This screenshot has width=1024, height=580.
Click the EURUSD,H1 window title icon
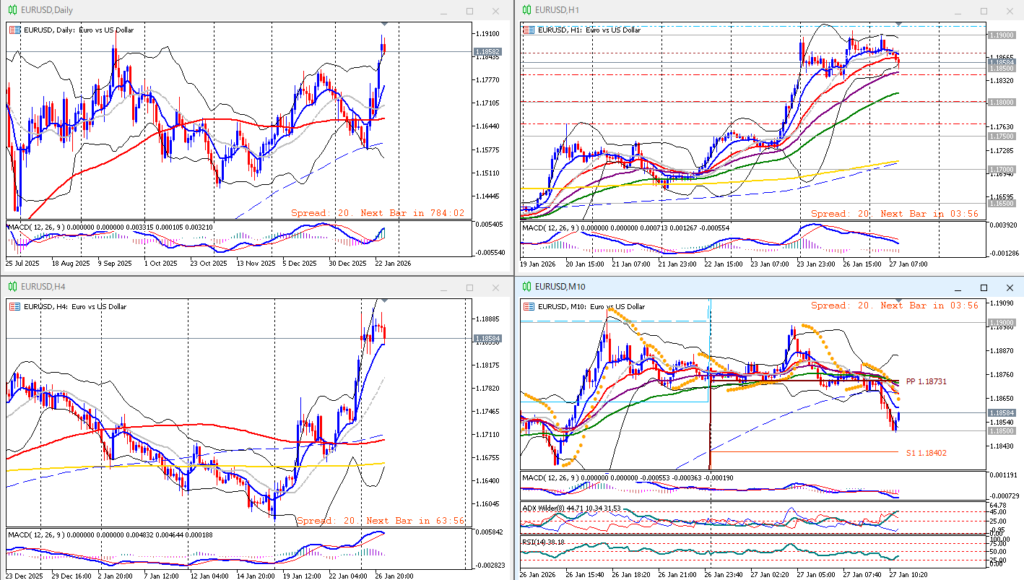pyautogui.click(x=526, y=9)
